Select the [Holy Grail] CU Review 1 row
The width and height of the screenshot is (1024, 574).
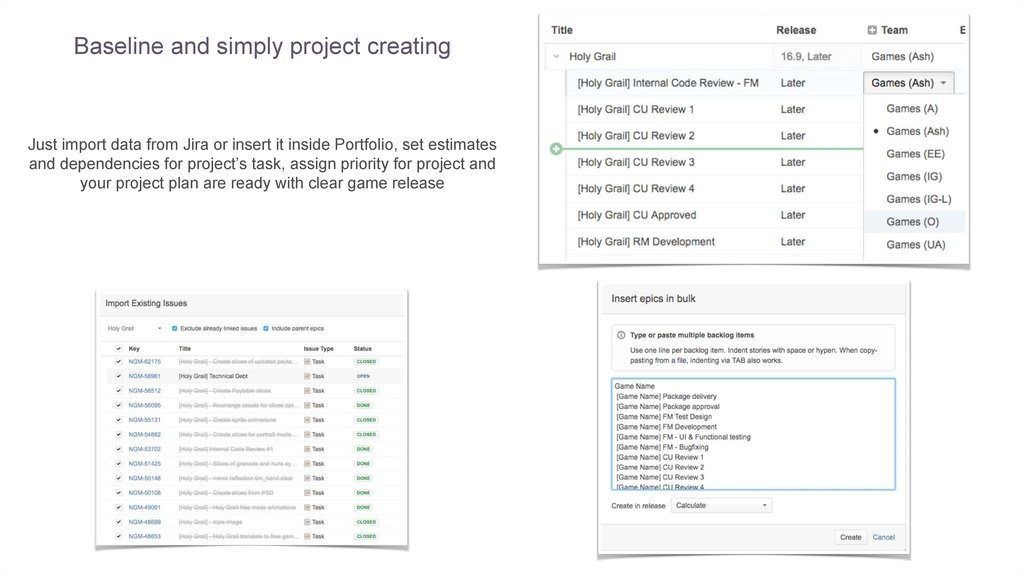click(635, 110)
